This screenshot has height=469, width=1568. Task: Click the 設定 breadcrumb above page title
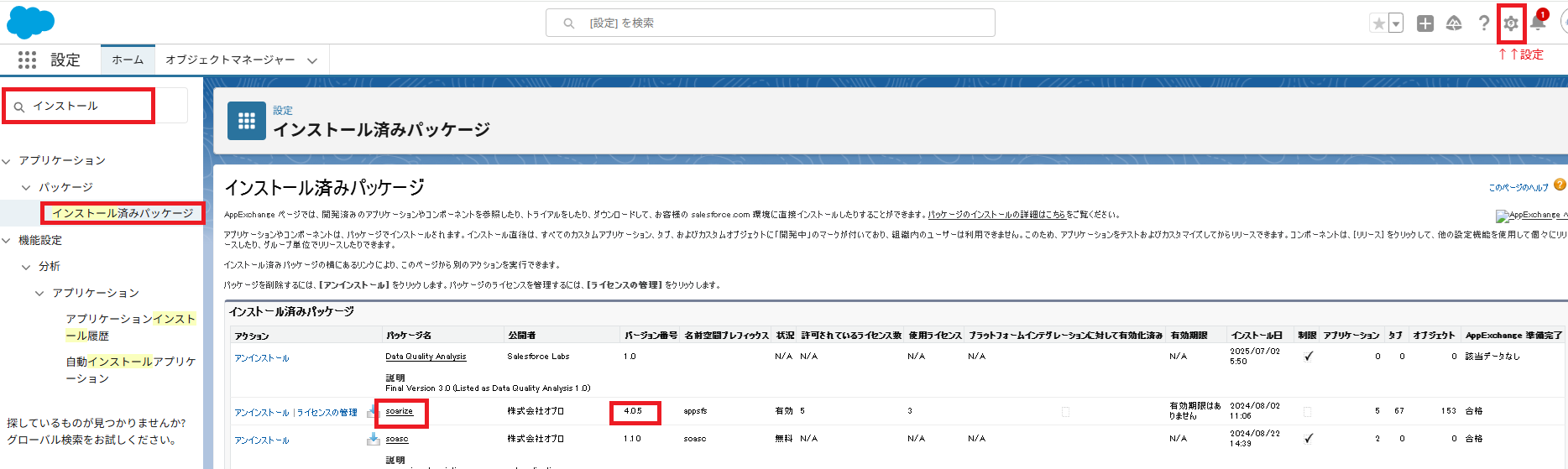pyautogui.click(x=283, y=110)
